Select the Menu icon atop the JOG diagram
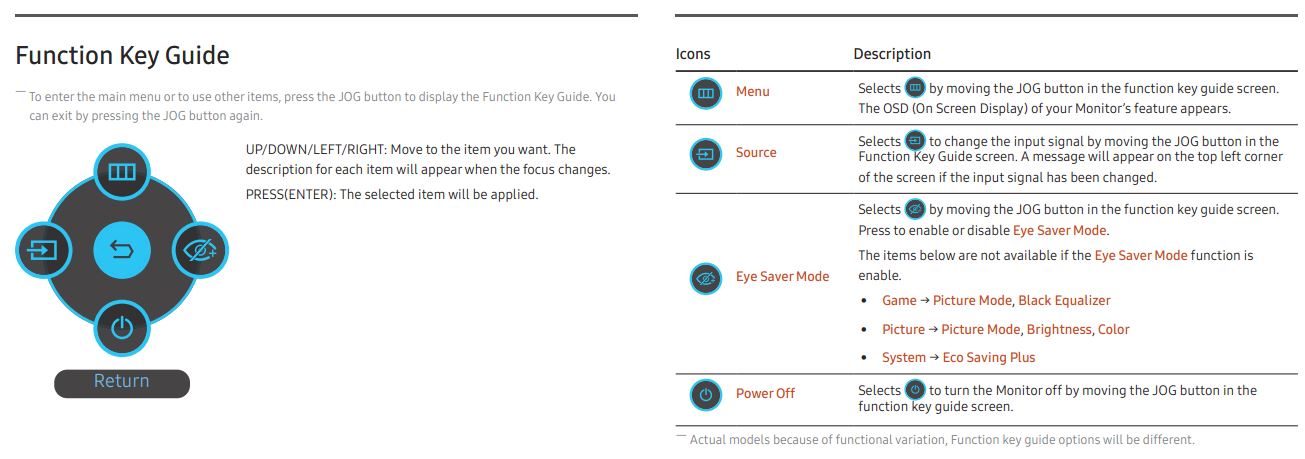The width and height of the screenshot is (1305, 459). tap(122, 173)
